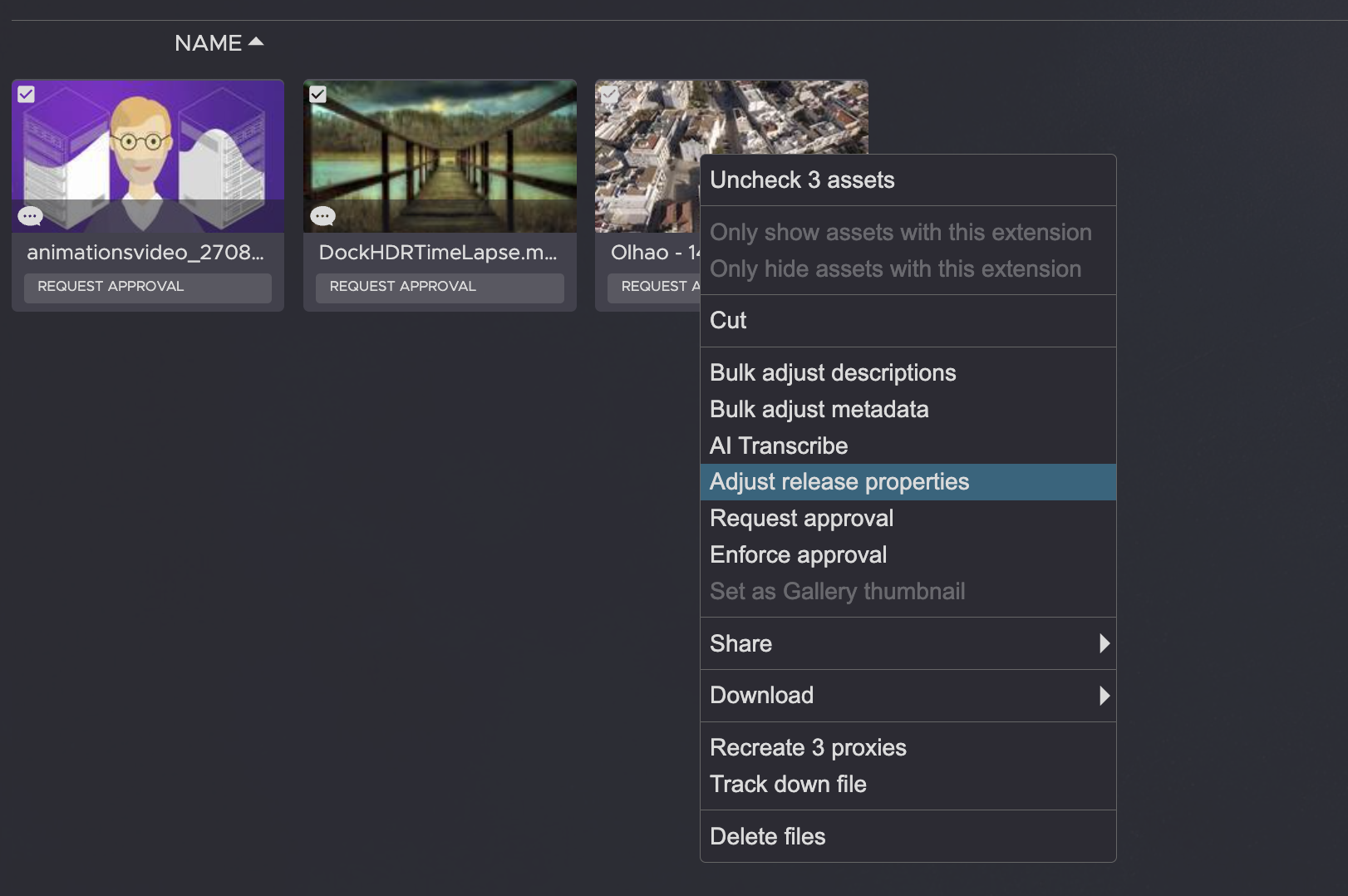Viewport: 1348px width, 896px height.
Task: Sort assets by NAME column header
Action: click(x=208, y=43)
